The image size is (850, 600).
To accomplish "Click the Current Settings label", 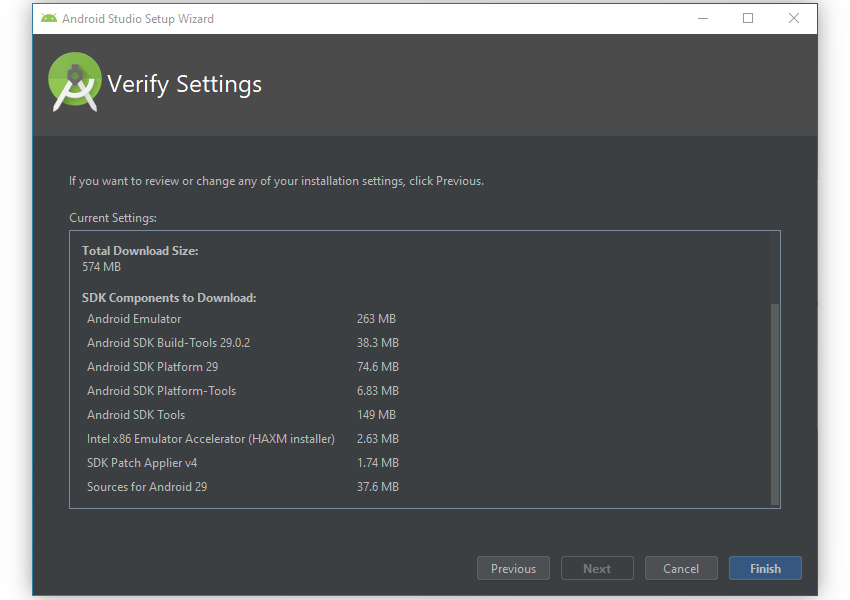I will click(113, 218).
